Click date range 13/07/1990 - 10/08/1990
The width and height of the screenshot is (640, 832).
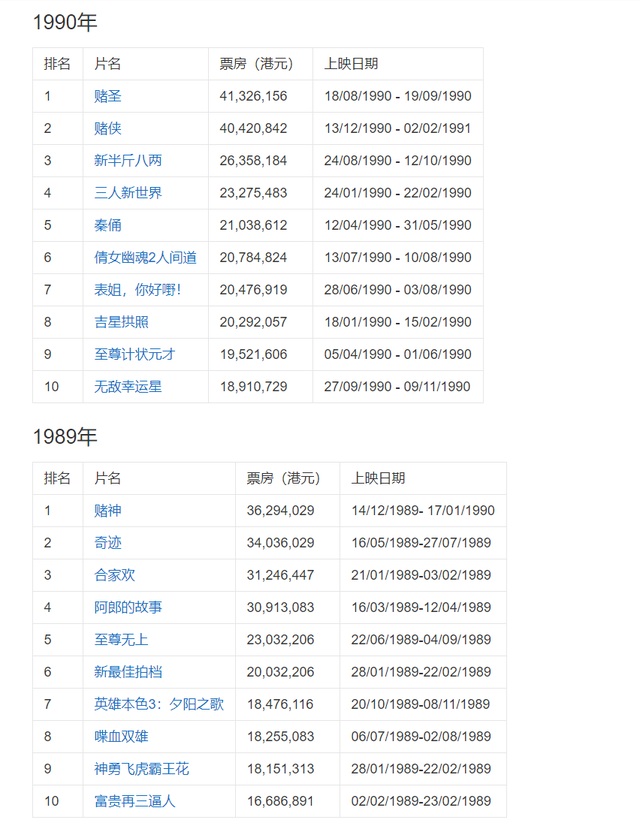coord(398,258)
